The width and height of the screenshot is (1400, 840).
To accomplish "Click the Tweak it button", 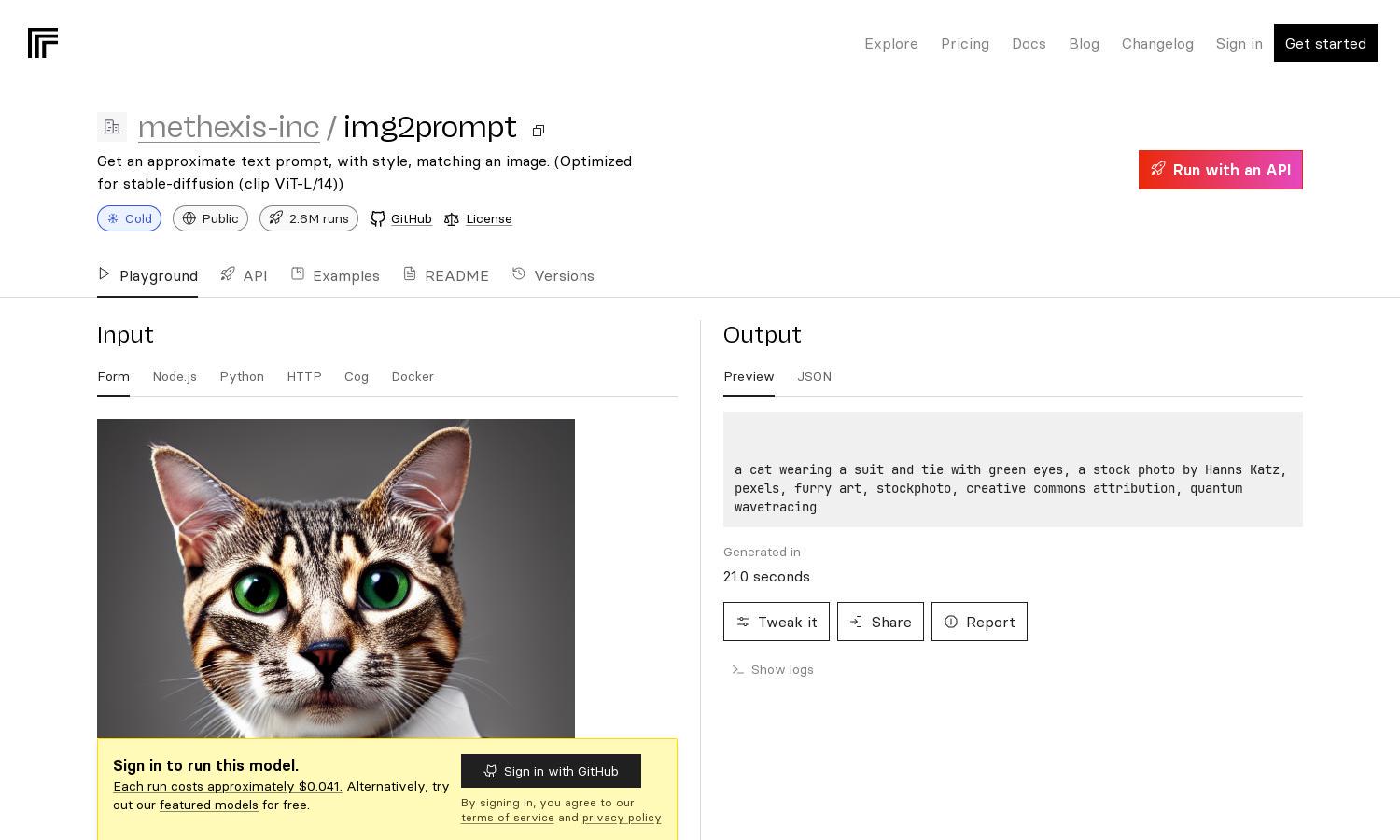I will (x=777, y=622).
